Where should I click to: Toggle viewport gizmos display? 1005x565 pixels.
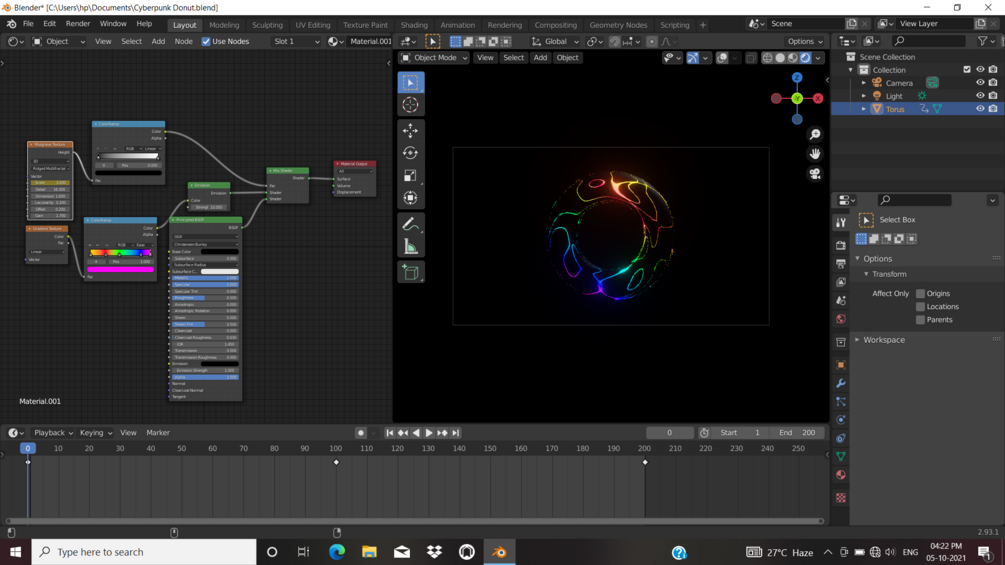click(x=693, y=58)
